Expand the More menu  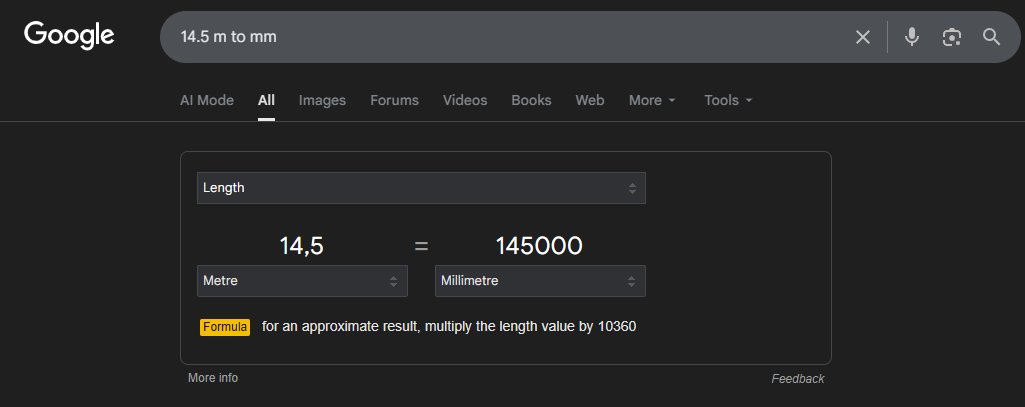(652, 100)
